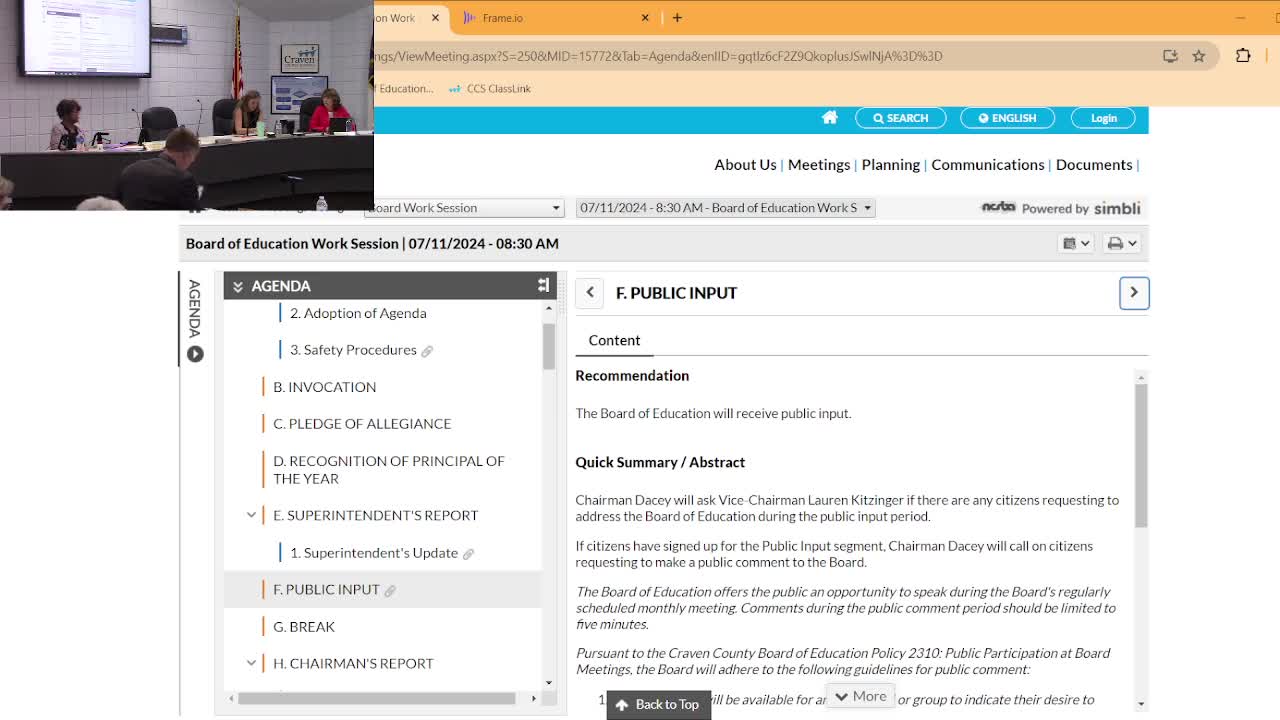Bookmark this page with the star icon
This screenshot has height=720, width=1280.
[1198, 56]
